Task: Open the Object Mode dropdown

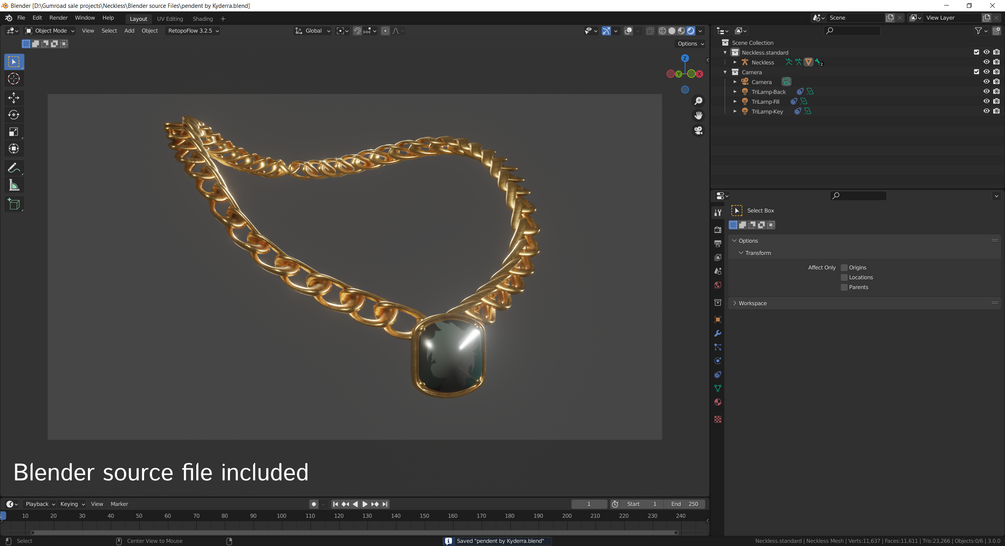Action: point(49,31)
